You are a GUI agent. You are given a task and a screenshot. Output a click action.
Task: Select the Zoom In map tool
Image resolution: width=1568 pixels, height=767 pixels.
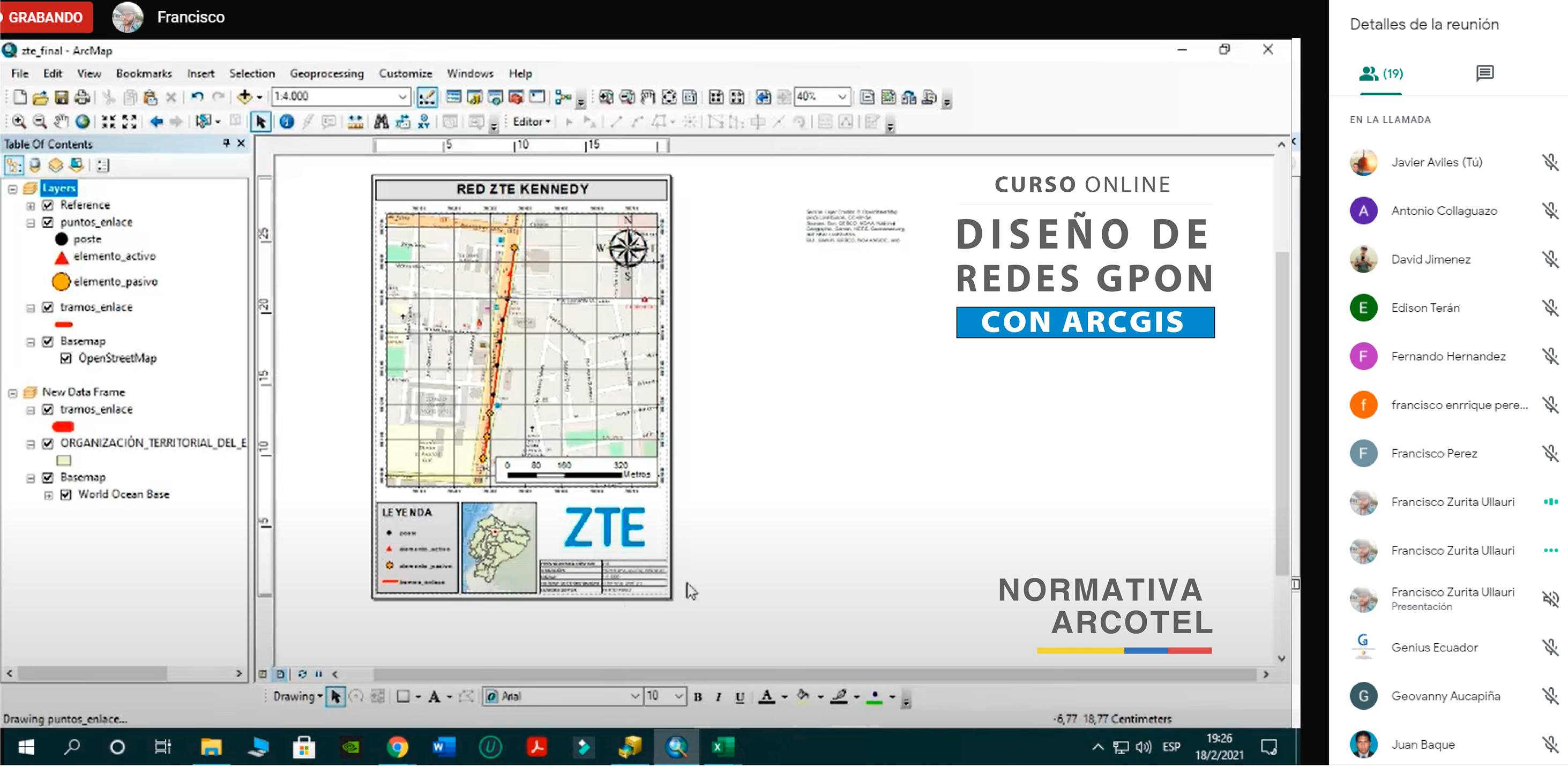(x=19, y=122)
